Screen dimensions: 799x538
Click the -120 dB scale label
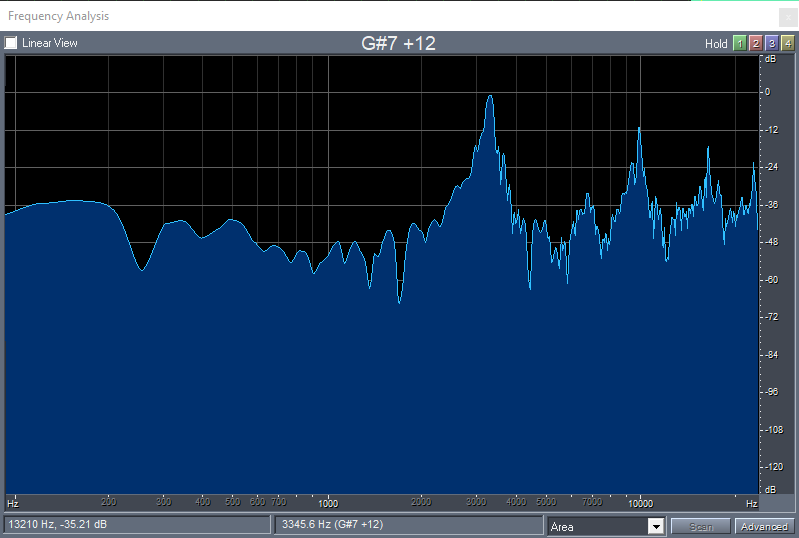coord(774,467)
